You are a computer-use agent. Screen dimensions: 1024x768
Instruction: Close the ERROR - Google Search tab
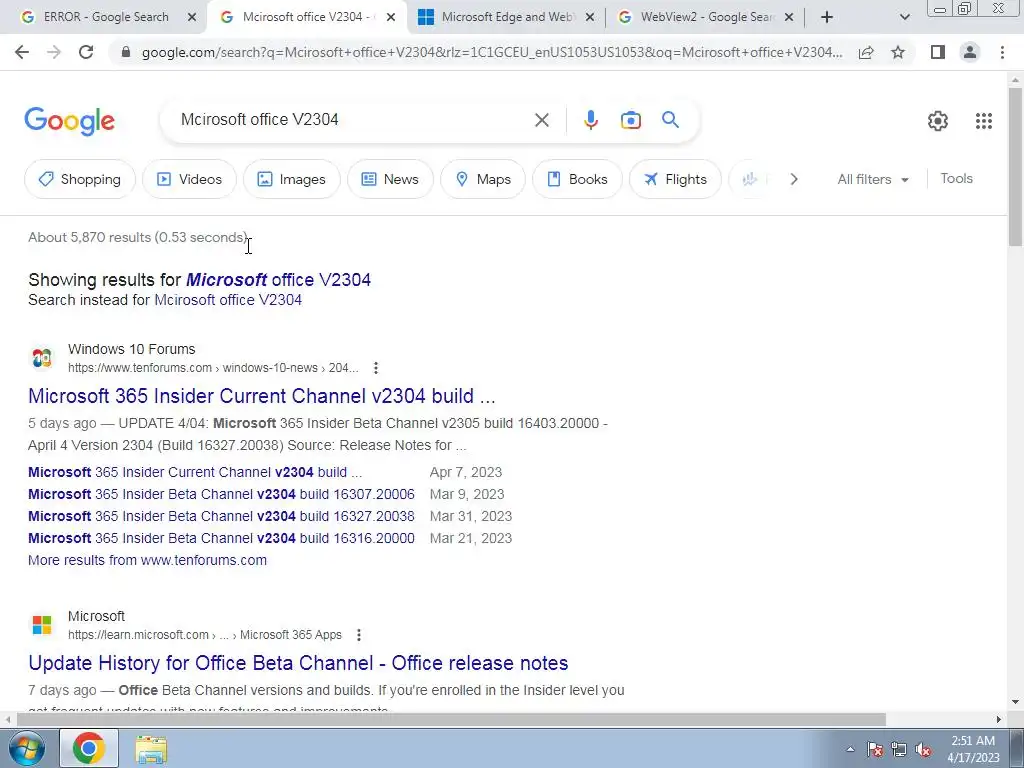coord(191,18)
